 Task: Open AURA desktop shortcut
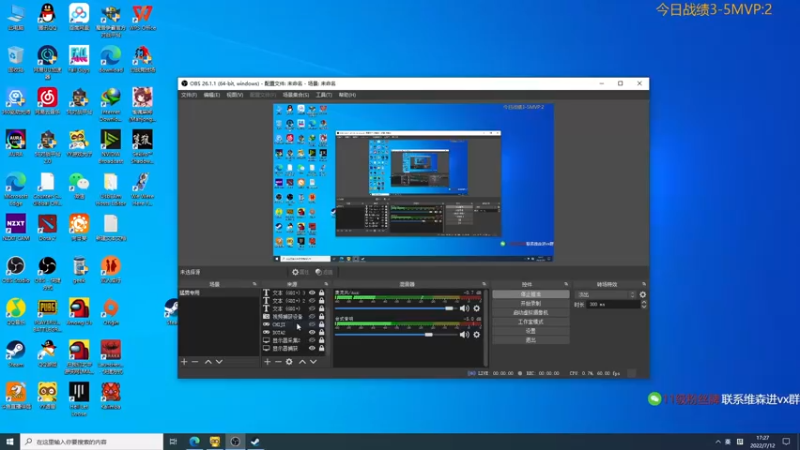[16, 143]
